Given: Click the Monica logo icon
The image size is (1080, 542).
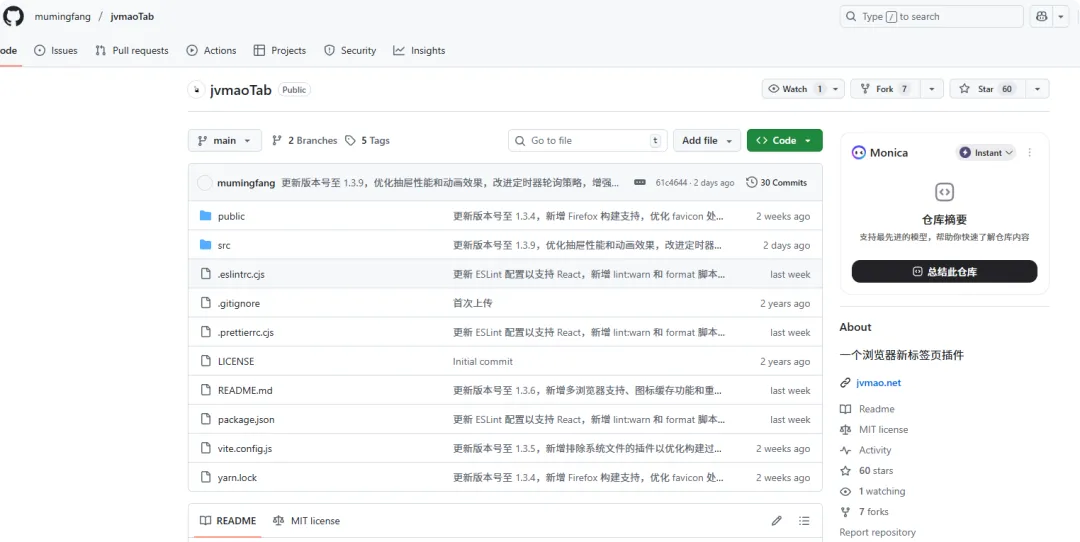Looking at the screenshot, I should click(x=858, y=152).
